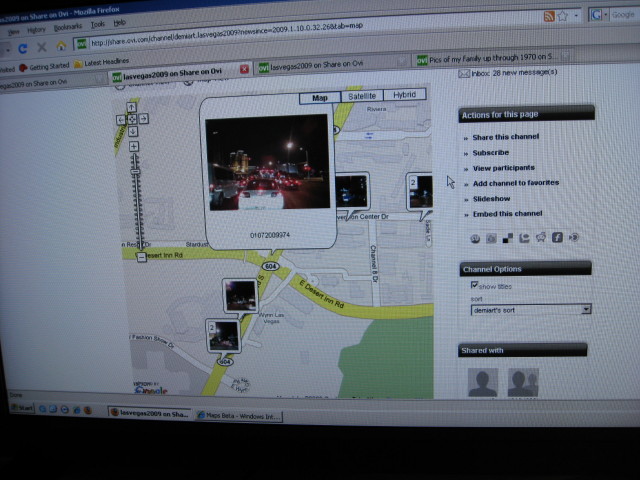
Task: Open the History menu
Action: point(36,30)
